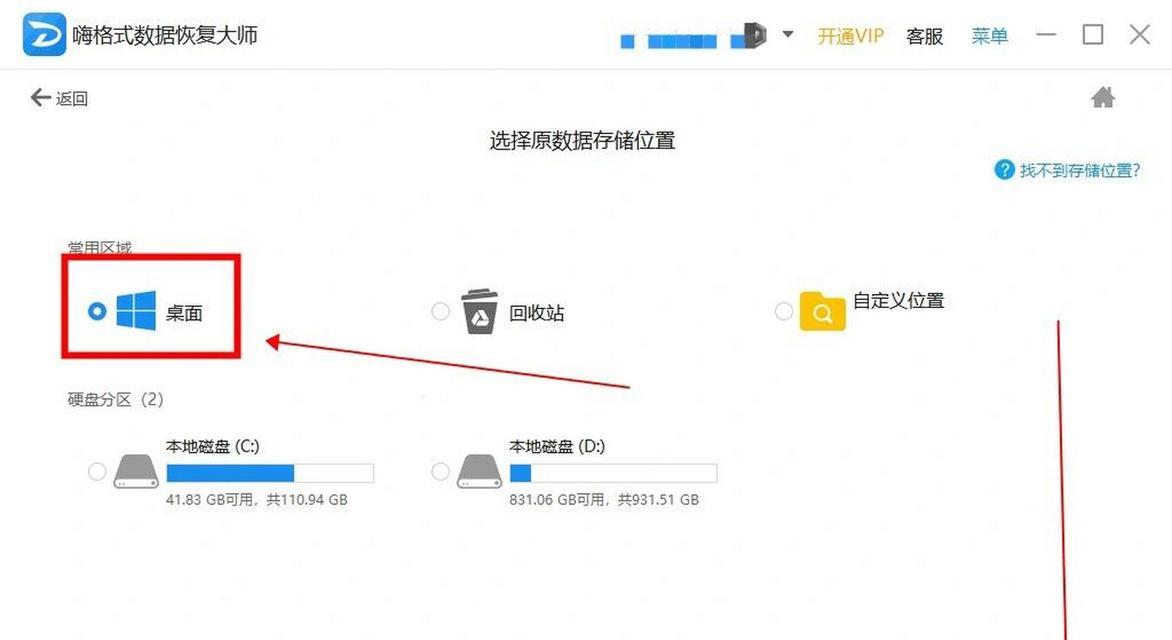Image resolution: width=1172 pixels, height=640 pixels.
Task: Click 开通VIP link
Action: pyautogui.click(x=851, y=36)
